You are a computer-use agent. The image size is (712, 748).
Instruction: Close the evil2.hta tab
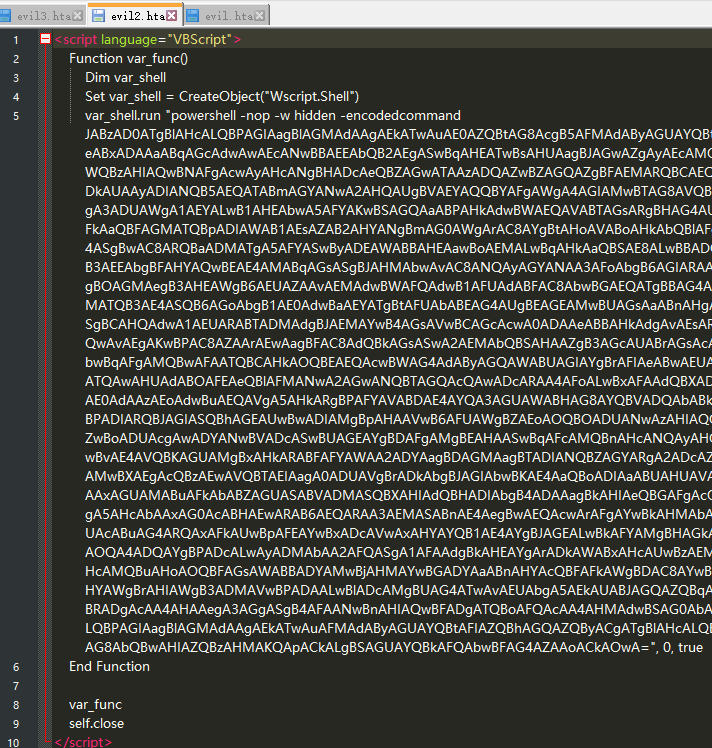pyautogui.click(x=172, y=16)
